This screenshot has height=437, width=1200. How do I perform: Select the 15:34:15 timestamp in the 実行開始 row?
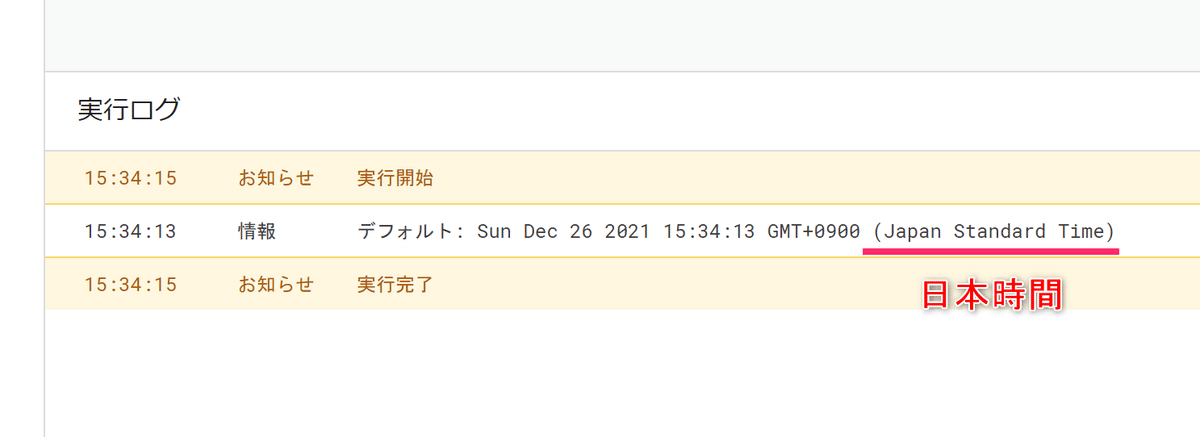click(130, 179)
